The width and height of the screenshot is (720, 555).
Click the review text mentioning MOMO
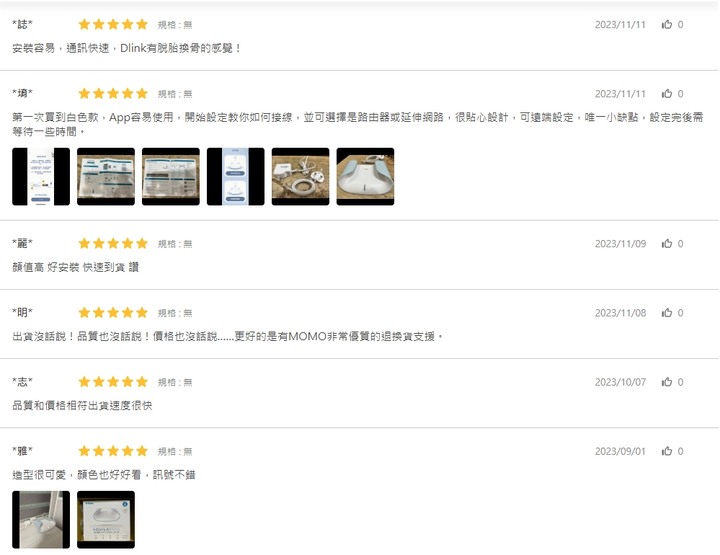(227, 336)
